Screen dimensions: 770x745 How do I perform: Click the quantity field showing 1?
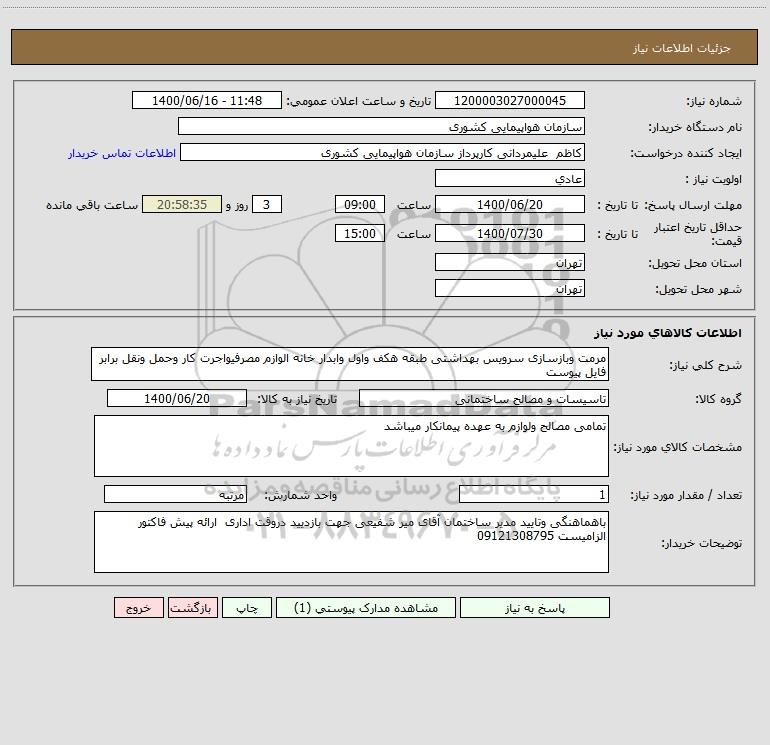click(534, 495)
